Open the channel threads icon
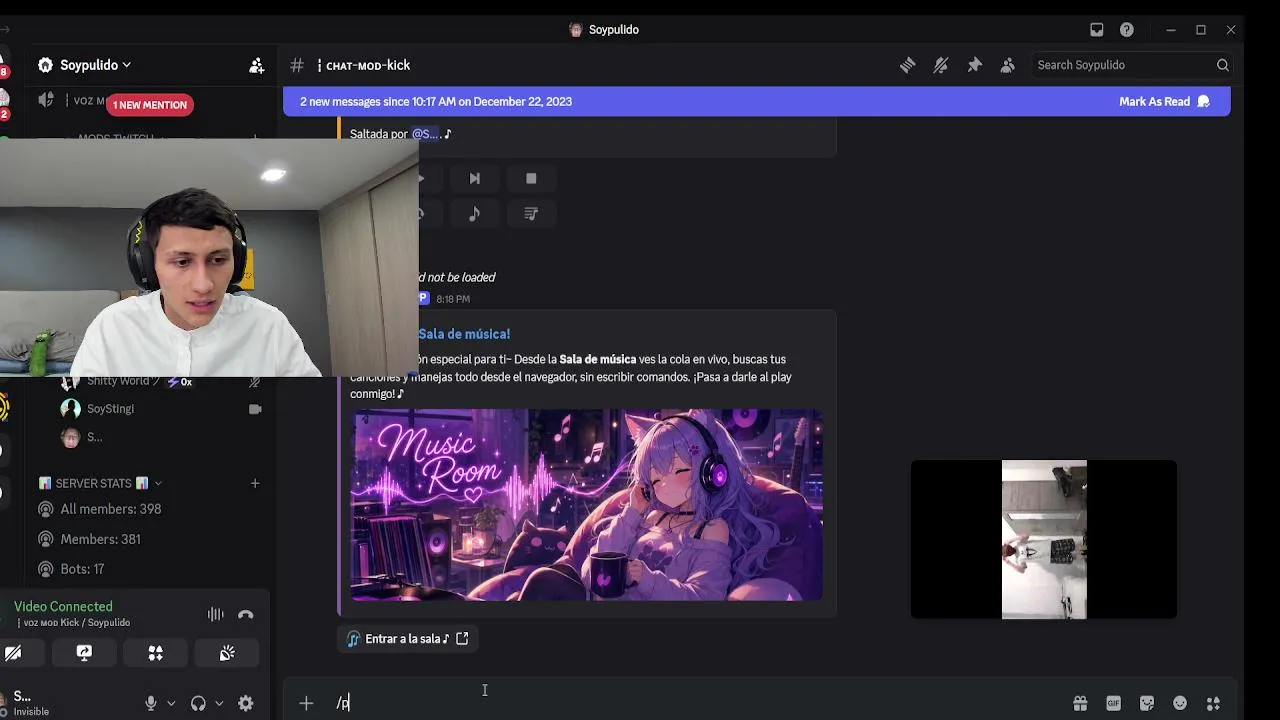Viewport: 1280px width, 720px height. 907,65
